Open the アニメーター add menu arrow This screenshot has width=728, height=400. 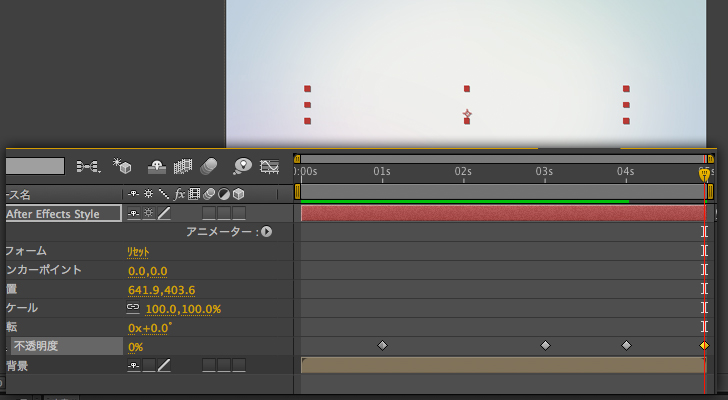tap(266, 232)
